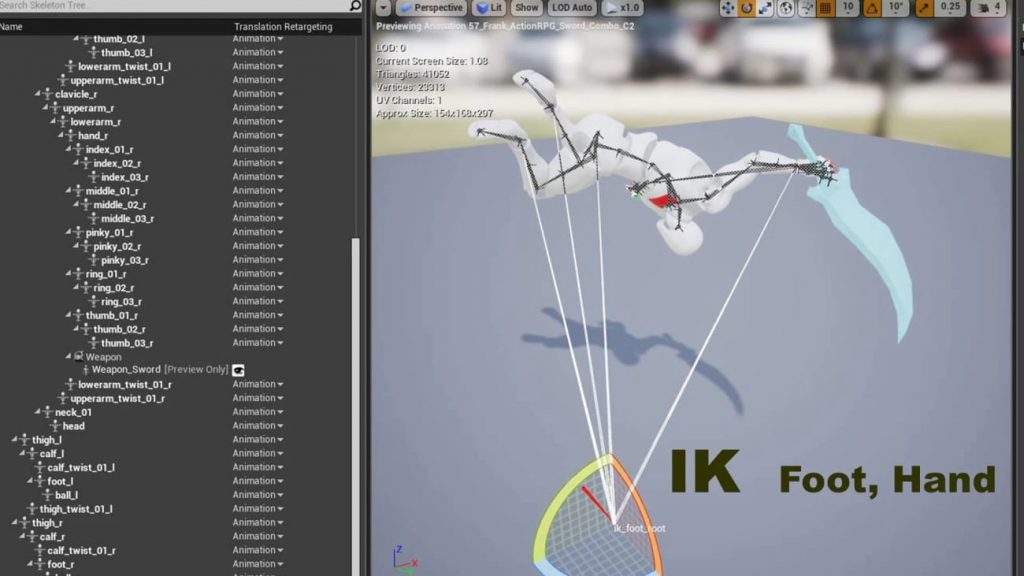Open retargeting dropdown for thumb_03_r

258,343
